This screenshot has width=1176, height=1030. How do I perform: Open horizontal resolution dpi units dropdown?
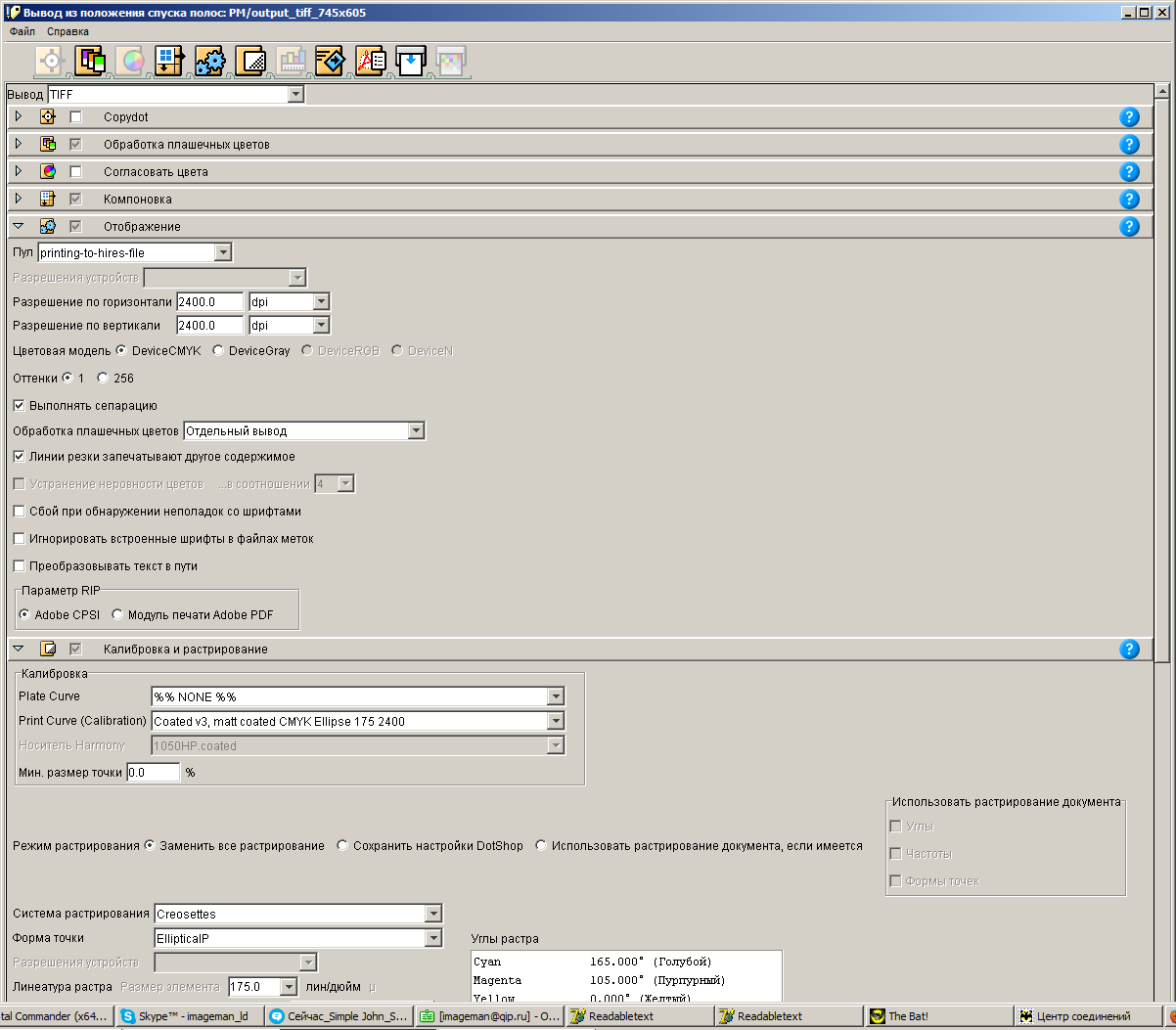point(321,301)
